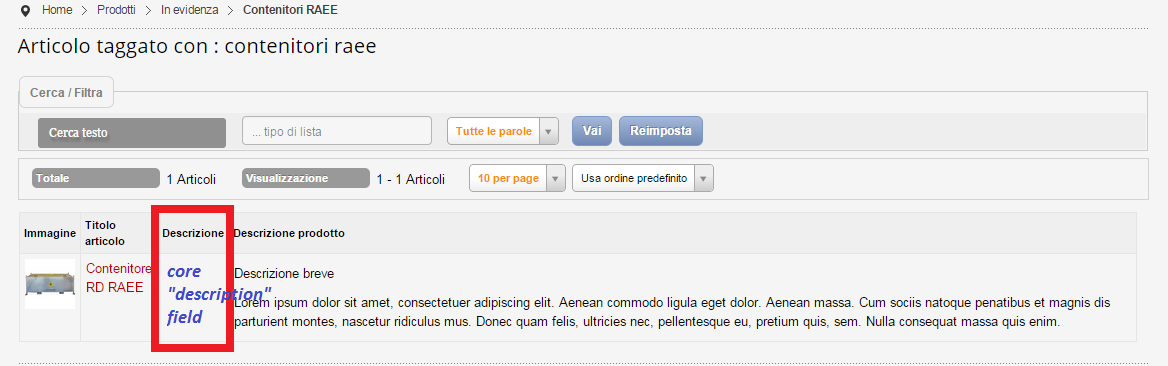Focus the tipo di lista search field
Viewport: 1168px width, 366px height.
tap(337, 131)
